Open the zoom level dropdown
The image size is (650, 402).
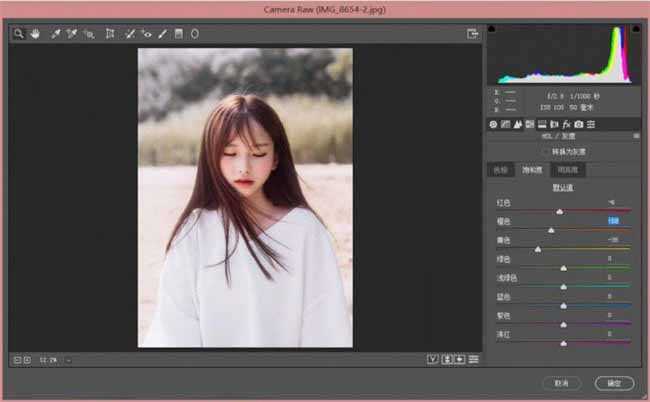(x=68, y=360)
